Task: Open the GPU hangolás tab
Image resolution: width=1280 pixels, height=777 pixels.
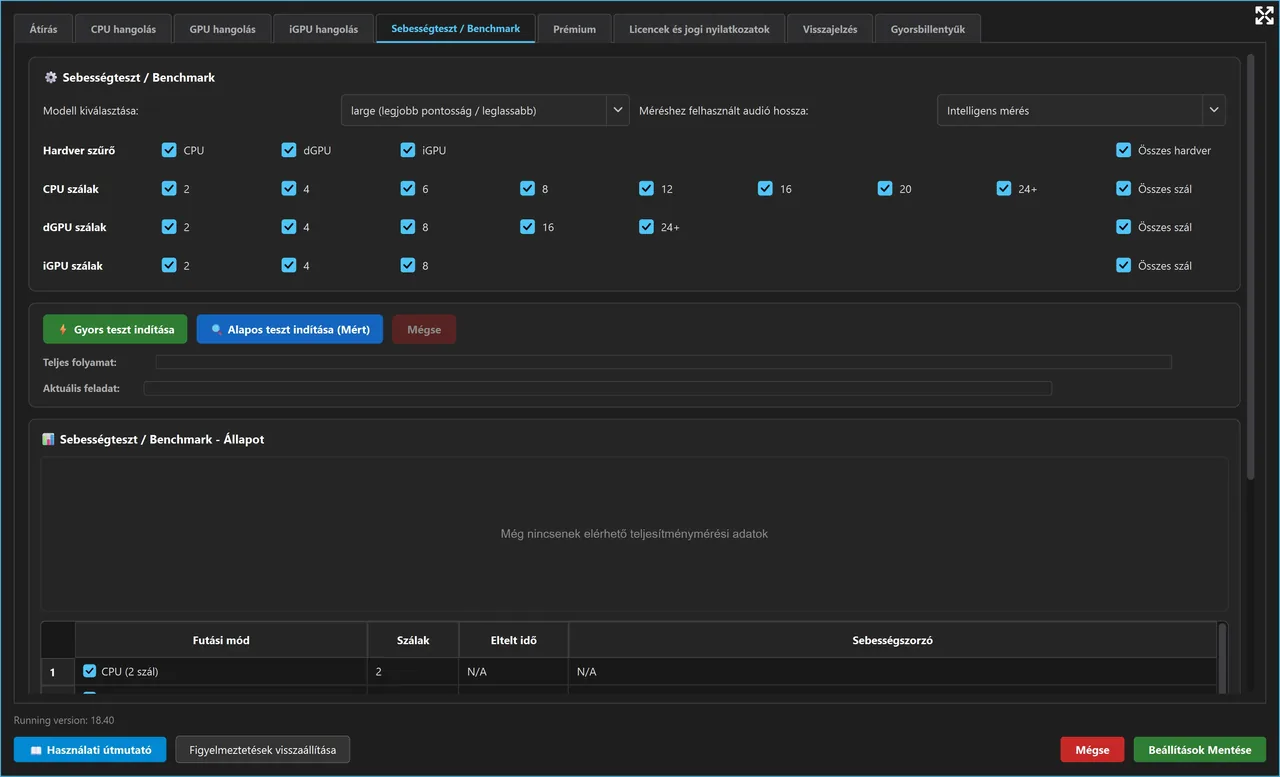Action: pos(222,29)
